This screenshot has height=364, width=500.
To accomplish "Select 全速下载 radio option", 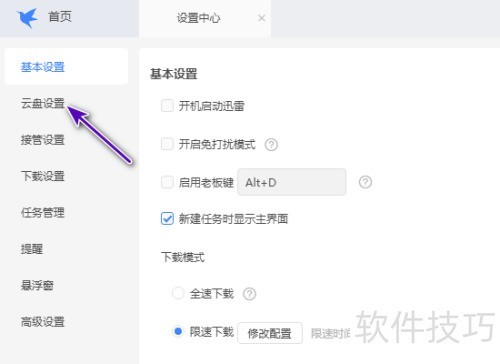I will 178,293.
